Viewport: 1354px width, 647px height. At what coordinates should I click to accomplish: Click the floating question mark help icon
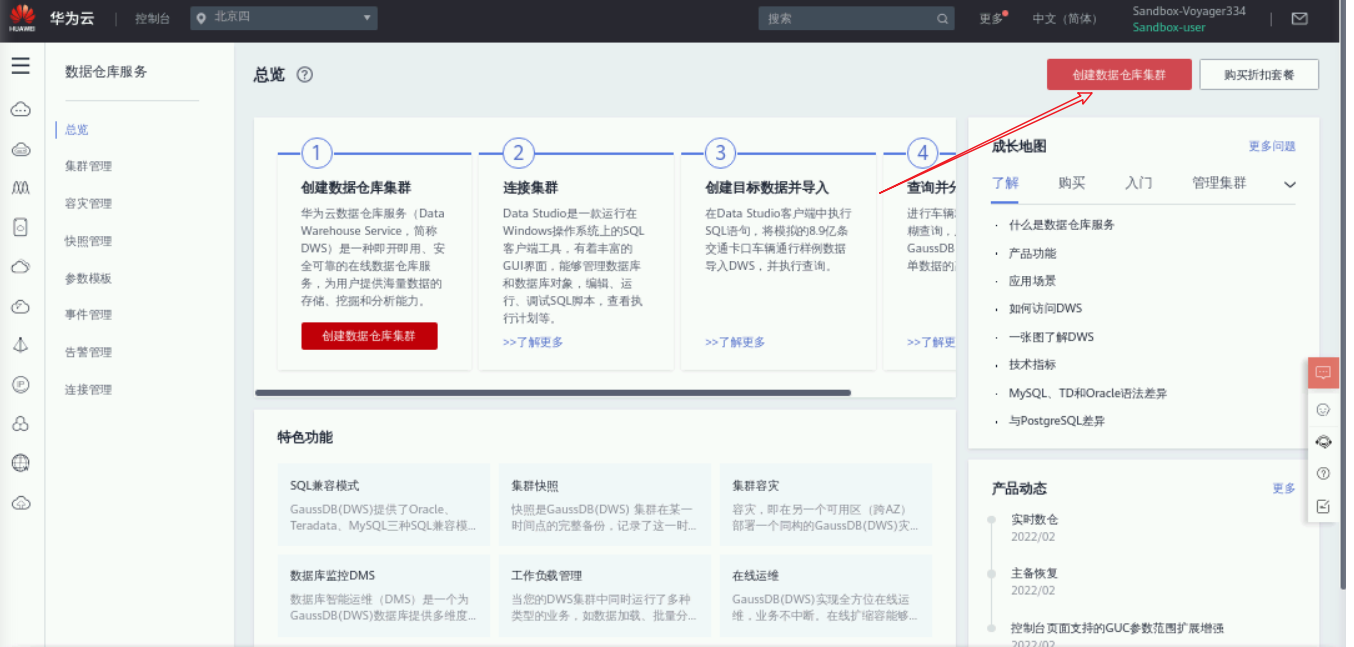[x=1323, y=474]
